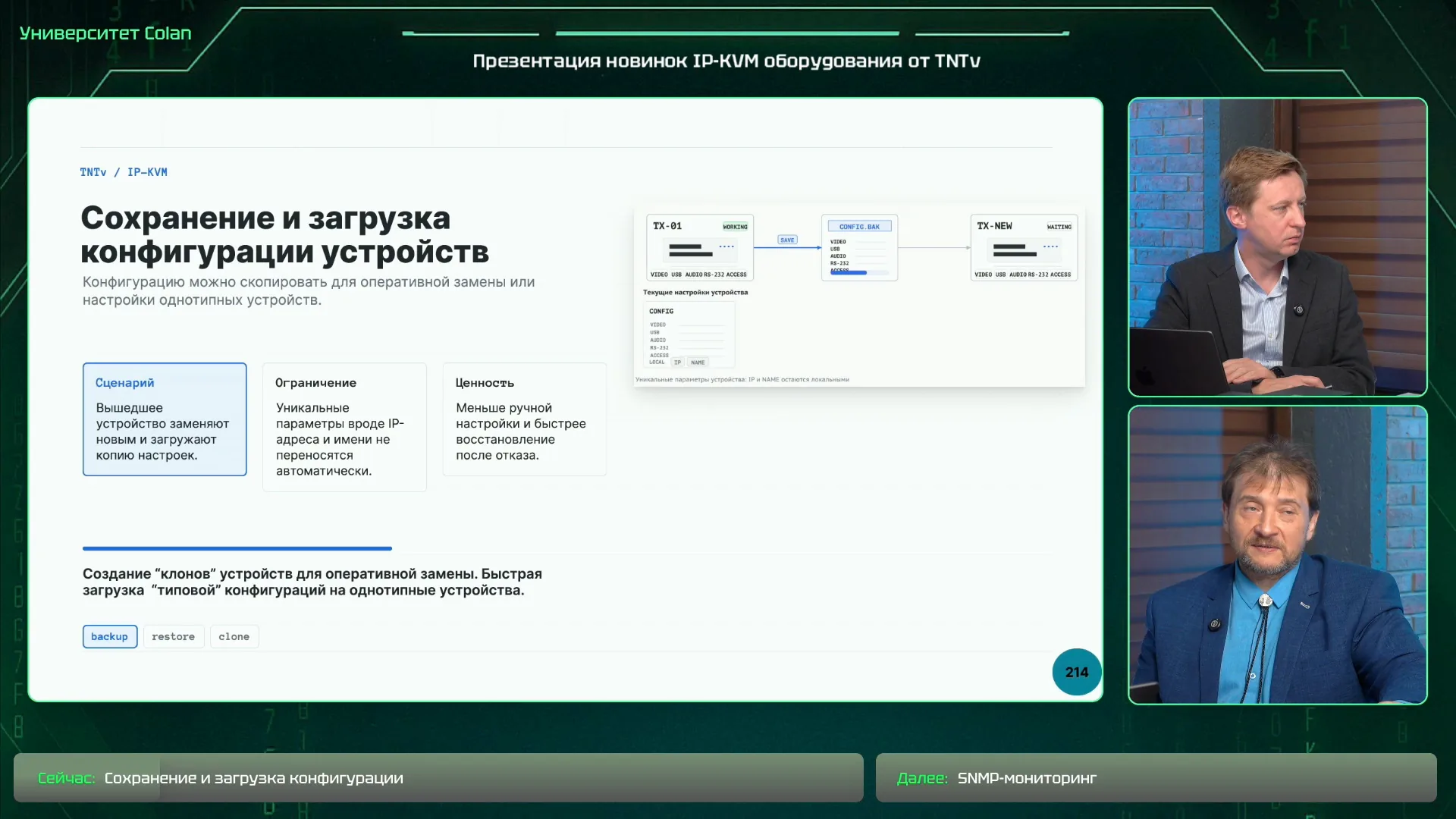The width and height of the screenshot is (1456, 819).
Task: Click the TX-01 device title
Action: (667, 226)
